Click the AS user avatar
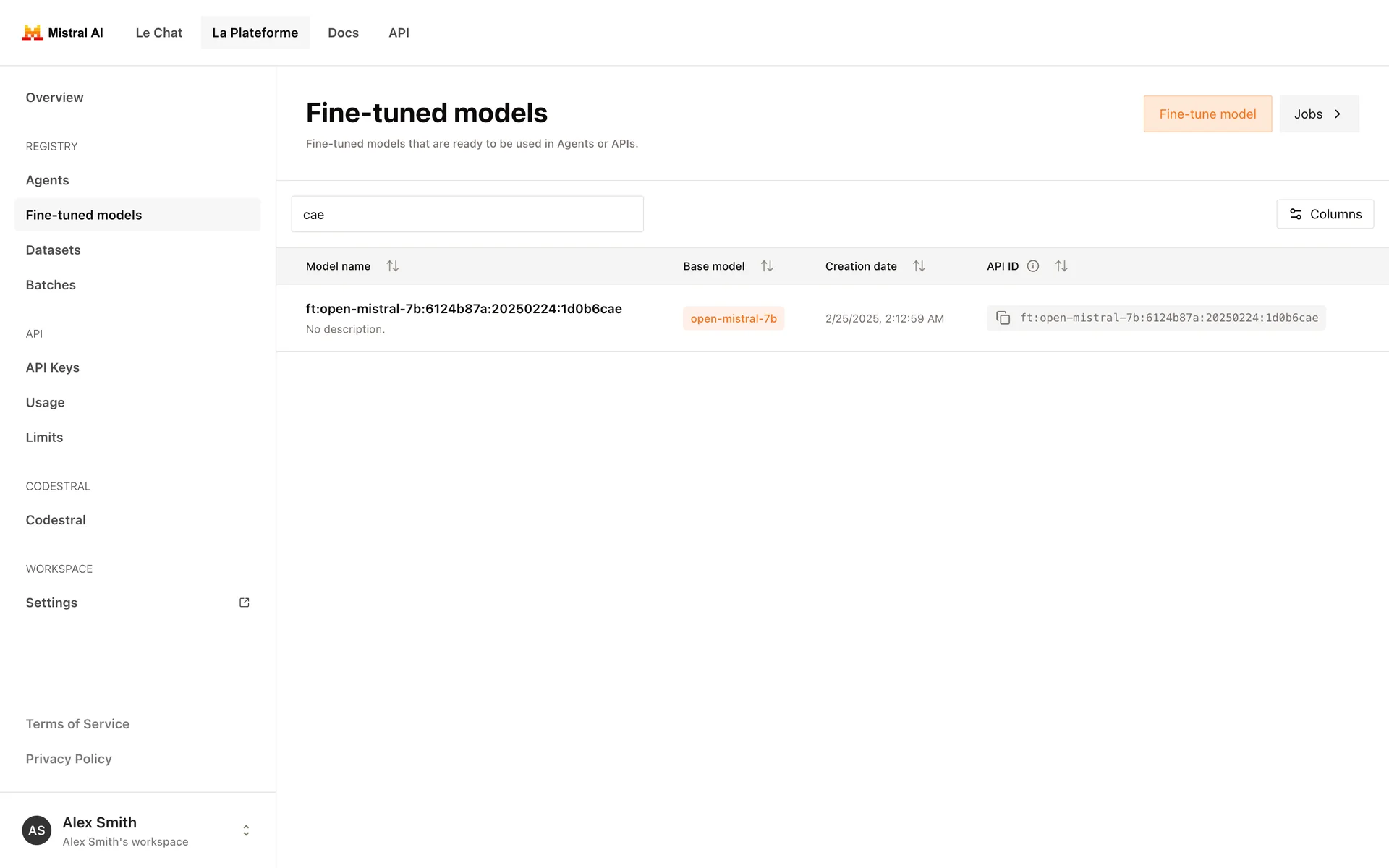The height and width of the screenshot is (868, 1389). click(37, 830)
